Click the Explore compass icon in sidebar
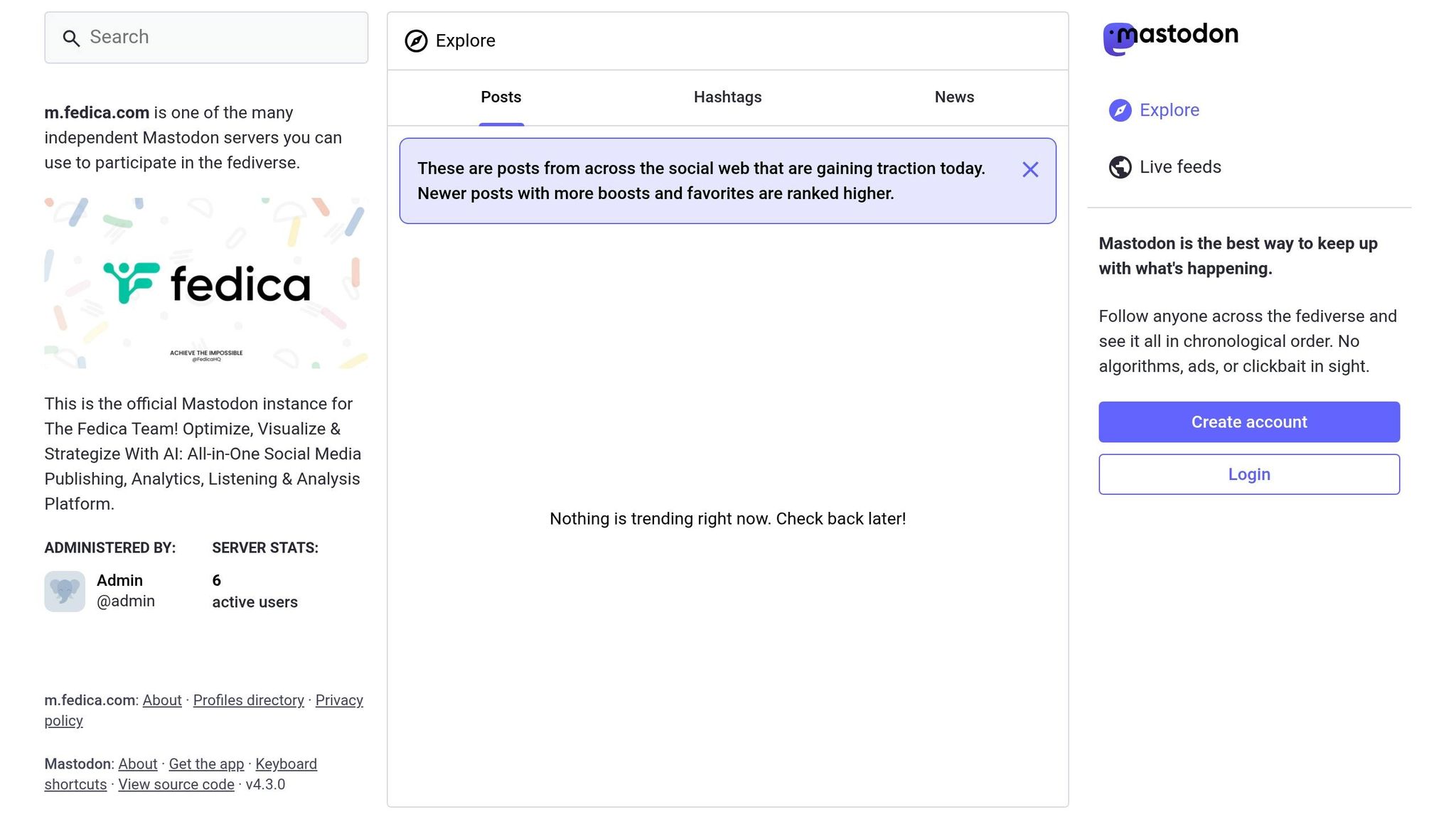 tap(1120, 110)
